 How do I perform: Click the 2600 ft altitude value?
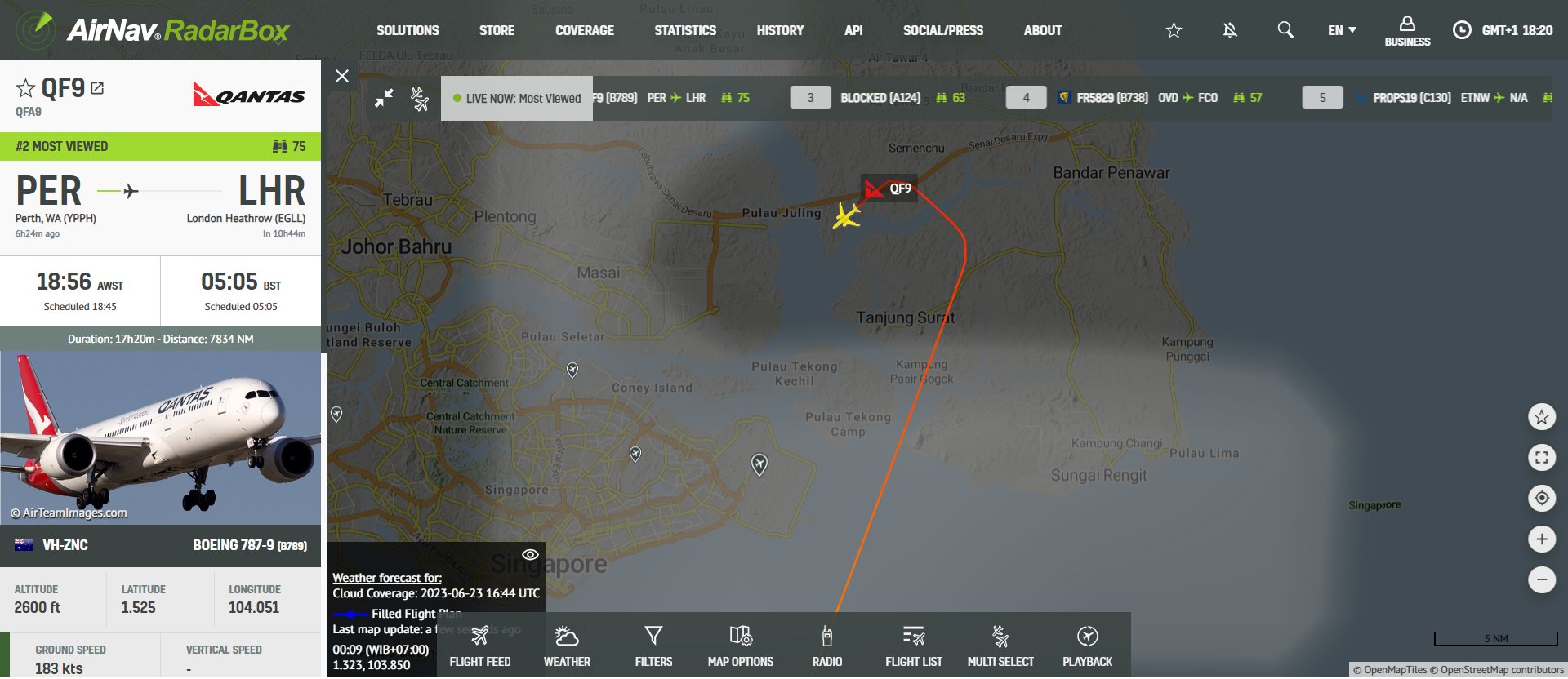point(38,608)
